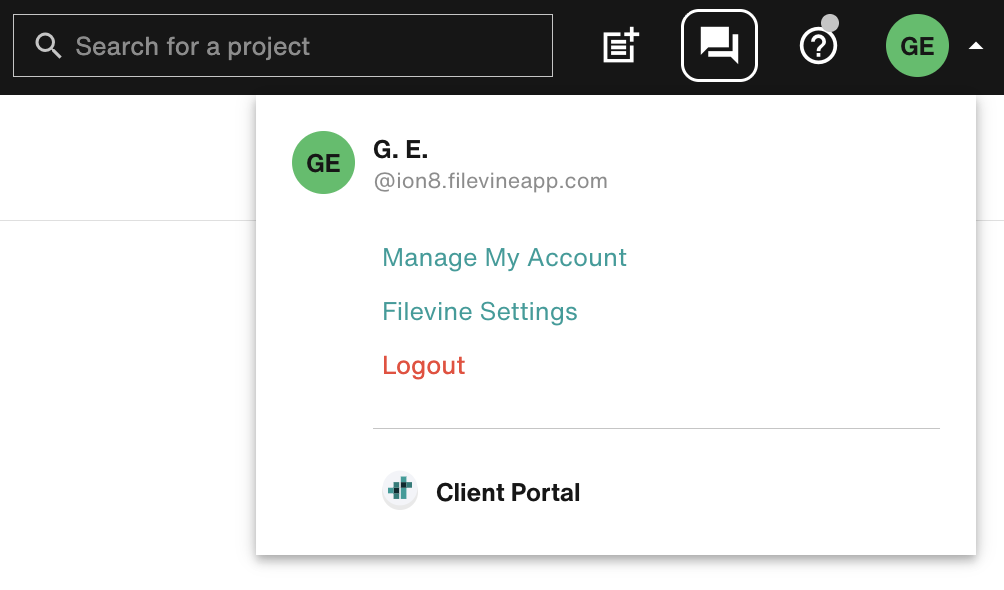Open the help question mark icon

pyautogui.click(x=818, y=46)
